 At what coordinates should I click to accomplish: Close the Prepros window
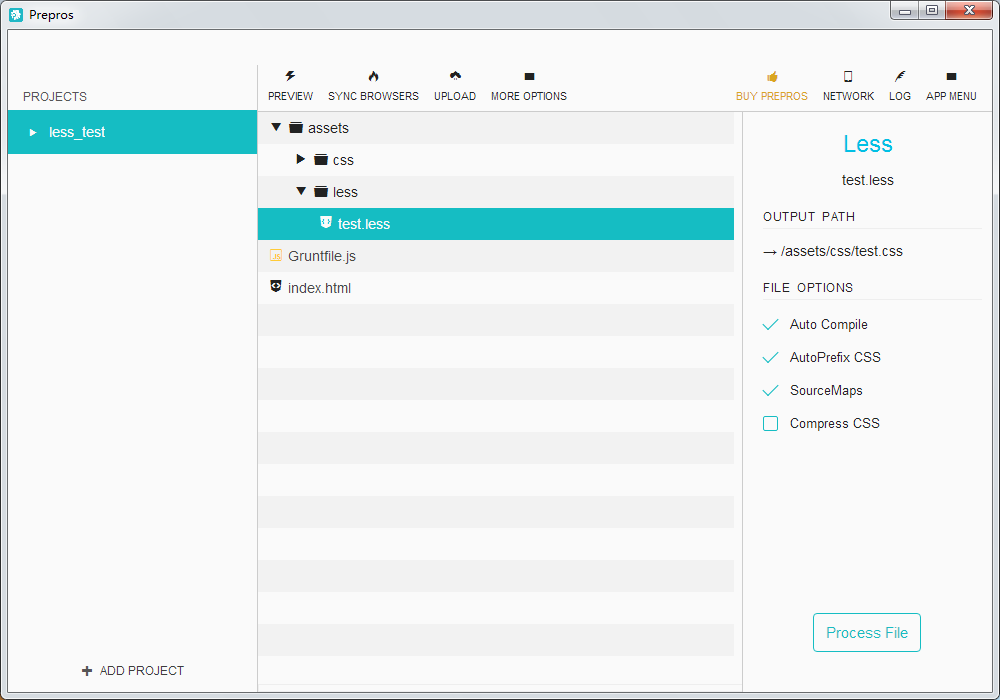click(x=969, y=10)
